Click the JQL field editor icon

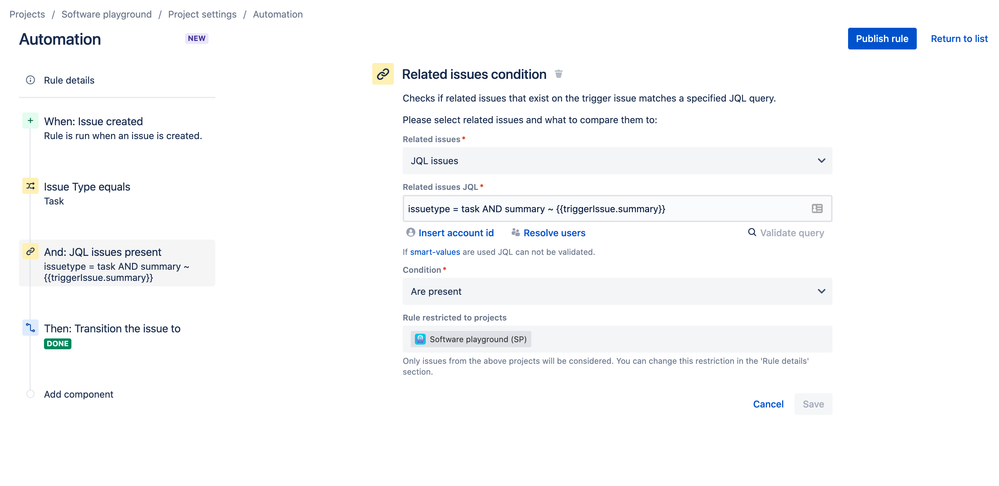817,208
